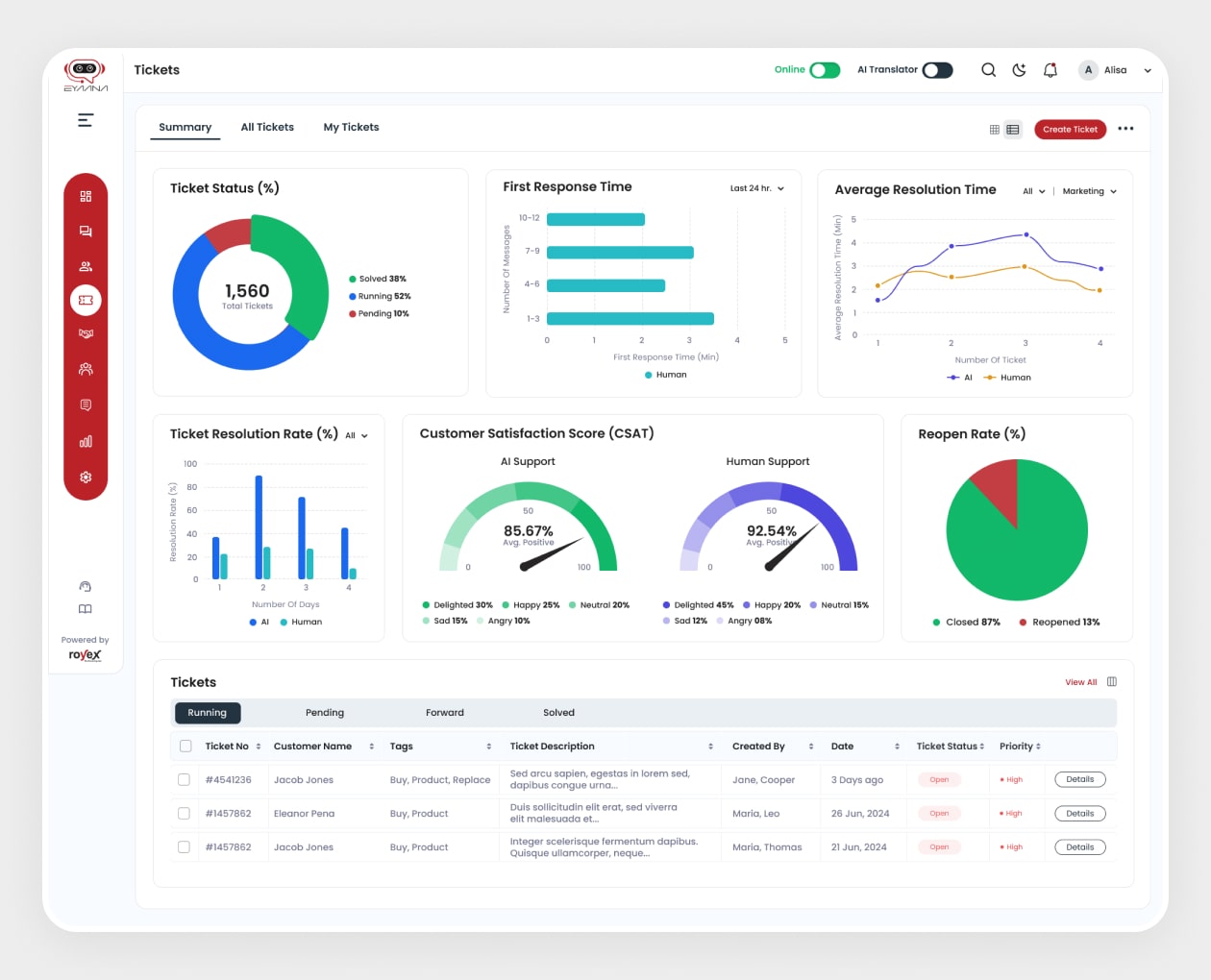The image size is (1211, 980).
Task: Expand the Last 24 hr. dropdown
Action: tap(757, 188)
